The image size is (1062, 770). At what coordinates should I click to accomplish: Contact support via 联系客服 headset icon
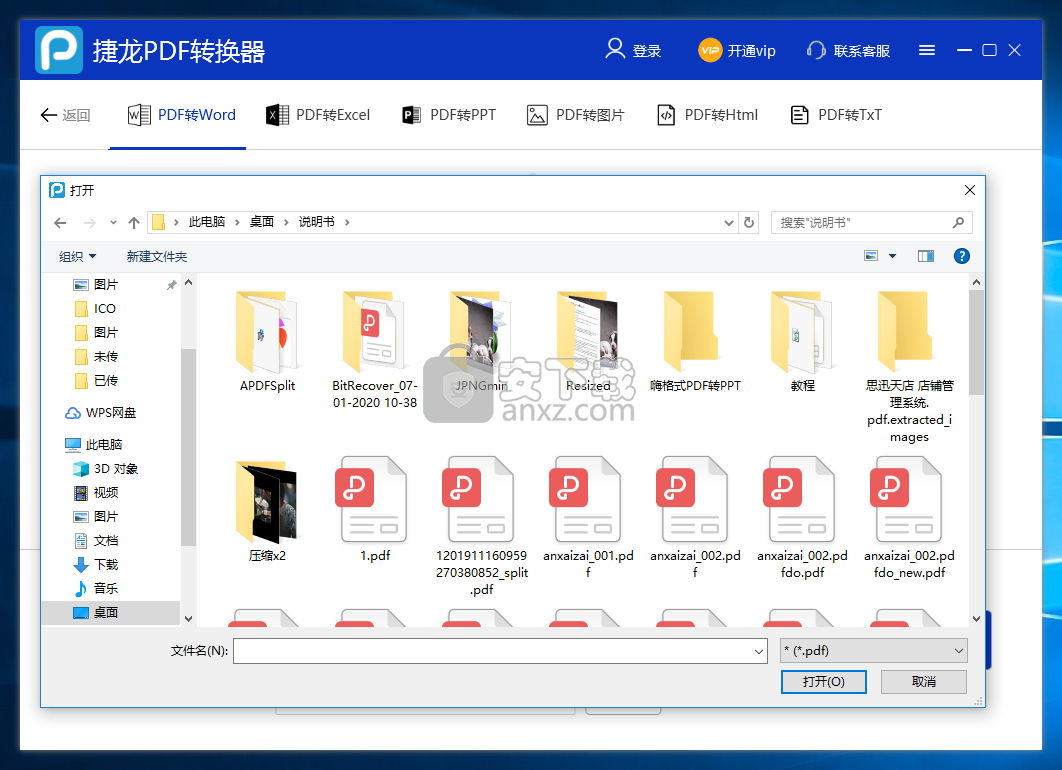pos(816,50)
